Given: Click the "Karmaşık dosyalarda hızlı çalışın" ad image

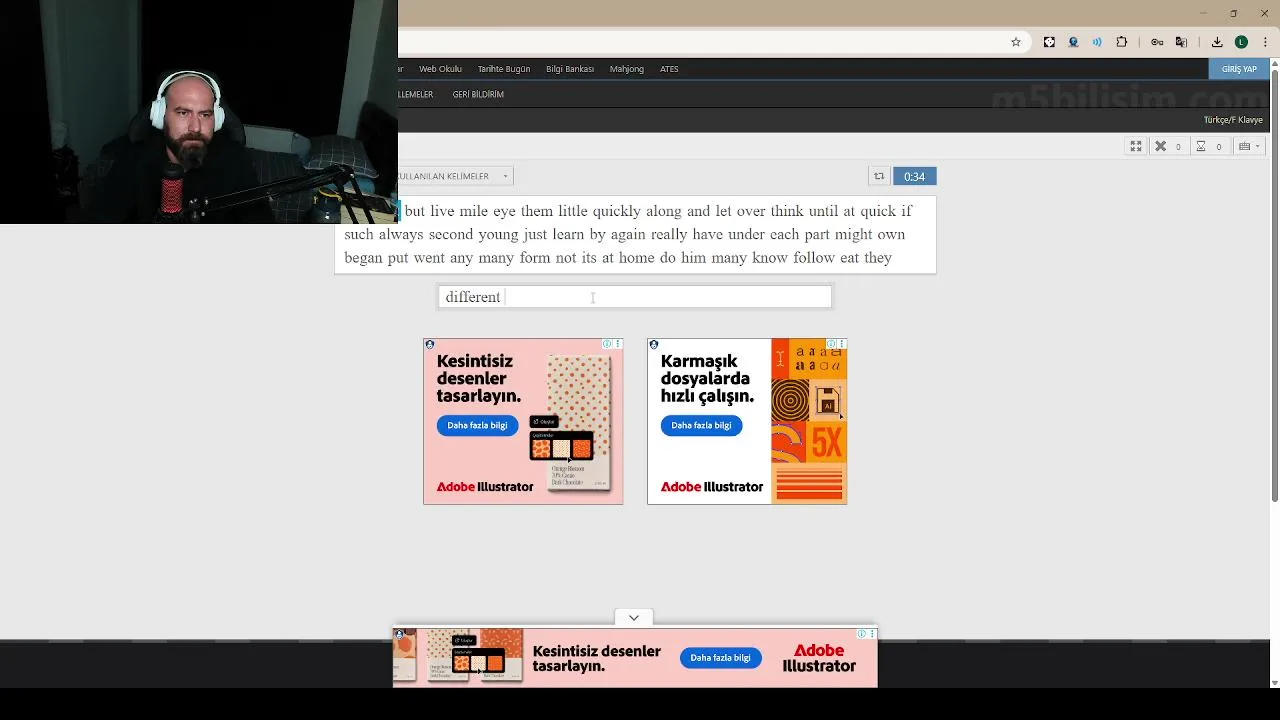Looking at the screenshot, I should [x=747, y=421].
